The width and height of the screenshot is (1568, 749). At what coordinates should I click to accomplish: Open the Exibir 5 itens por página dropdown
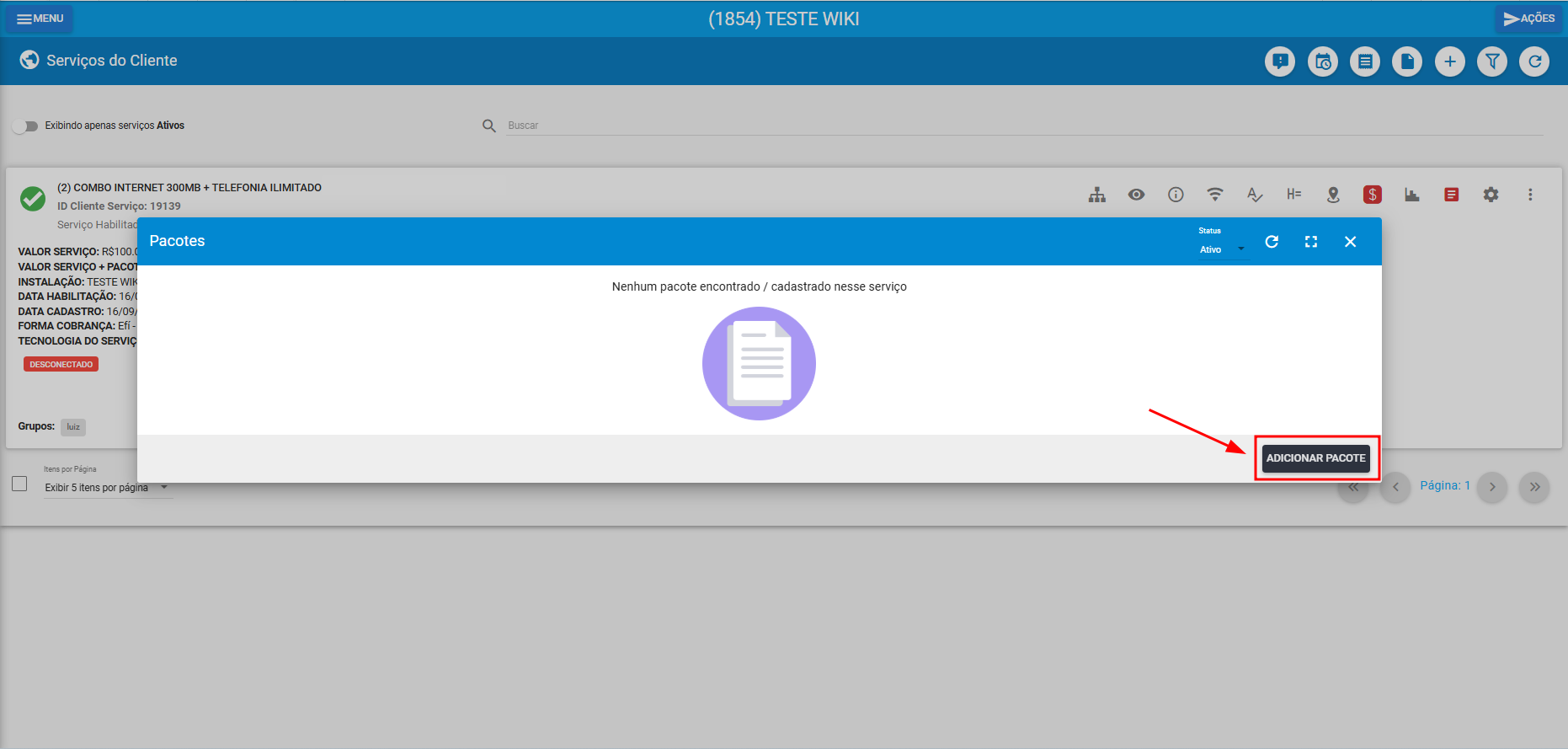click(x=108, y=488)
